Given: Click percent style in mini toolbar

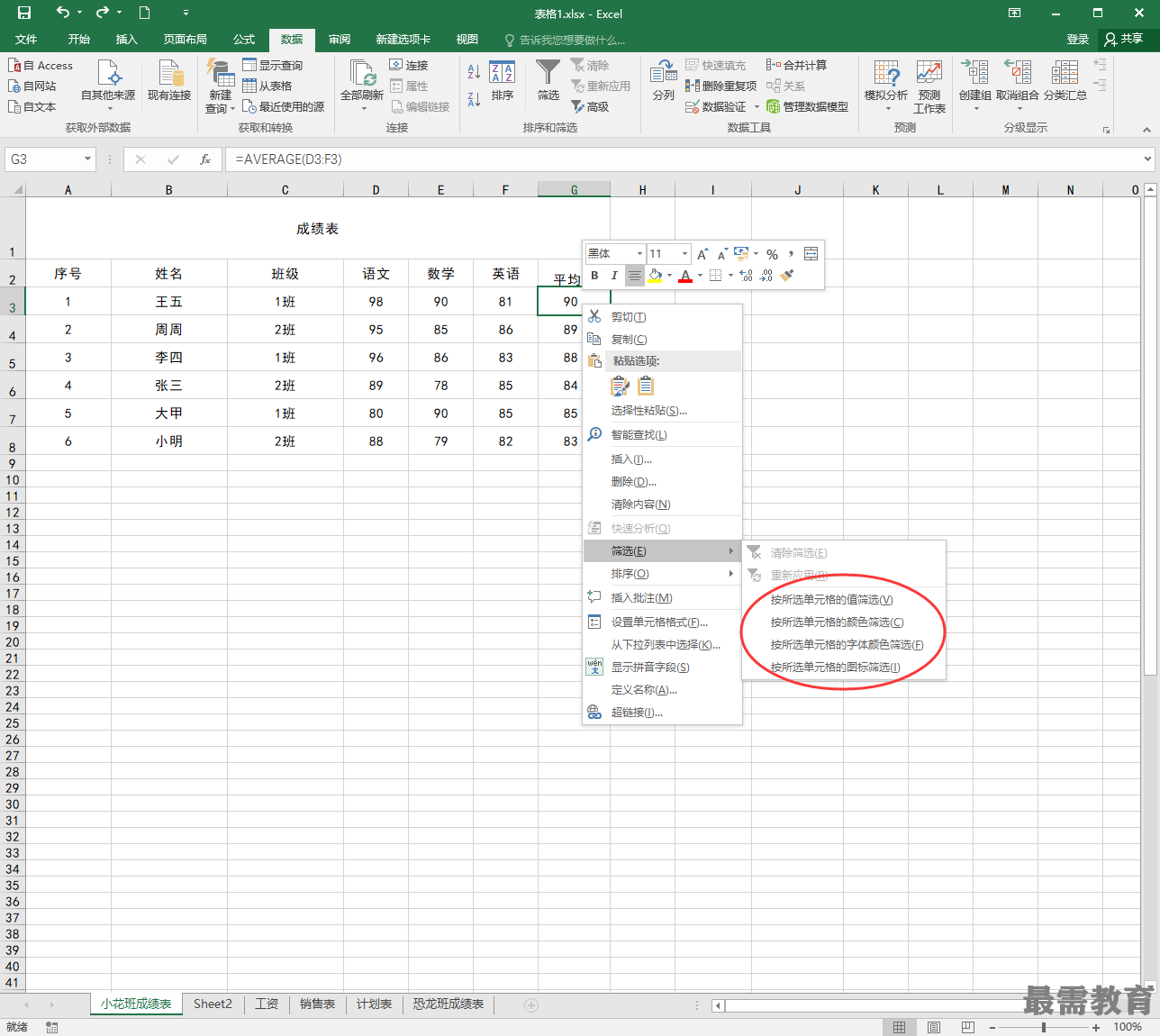Looking at the screenshot, I should click(772, 254).
